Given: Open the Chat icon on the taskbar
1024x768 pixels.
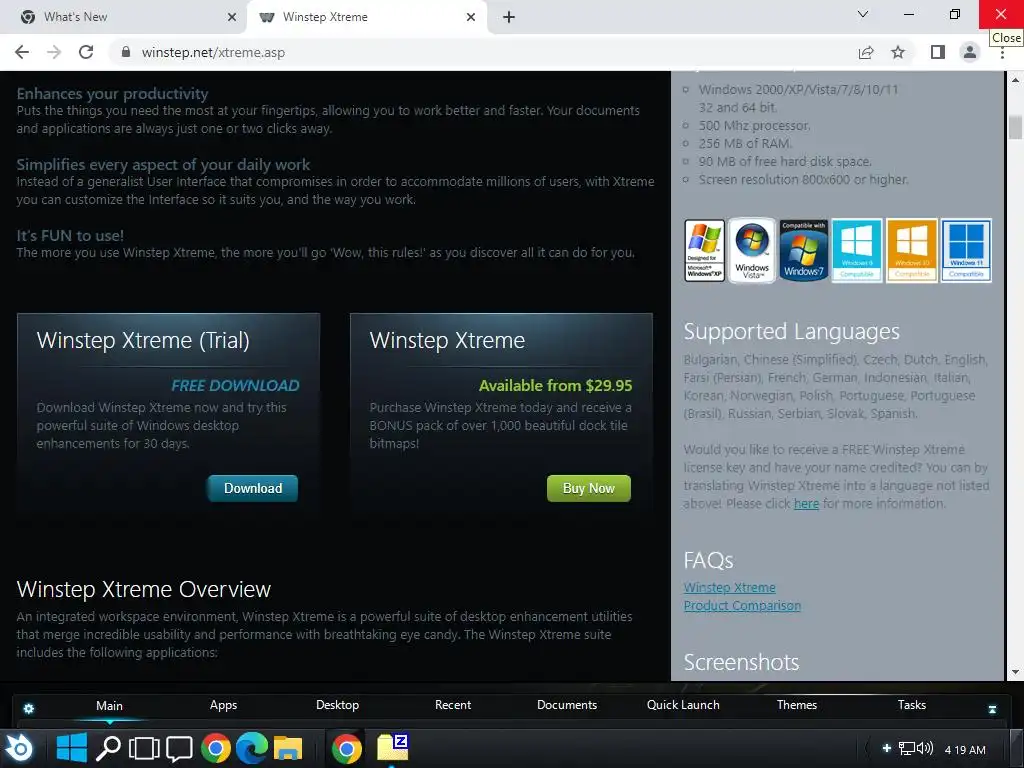Looking at the screenshot, I should tap(179, 748).
